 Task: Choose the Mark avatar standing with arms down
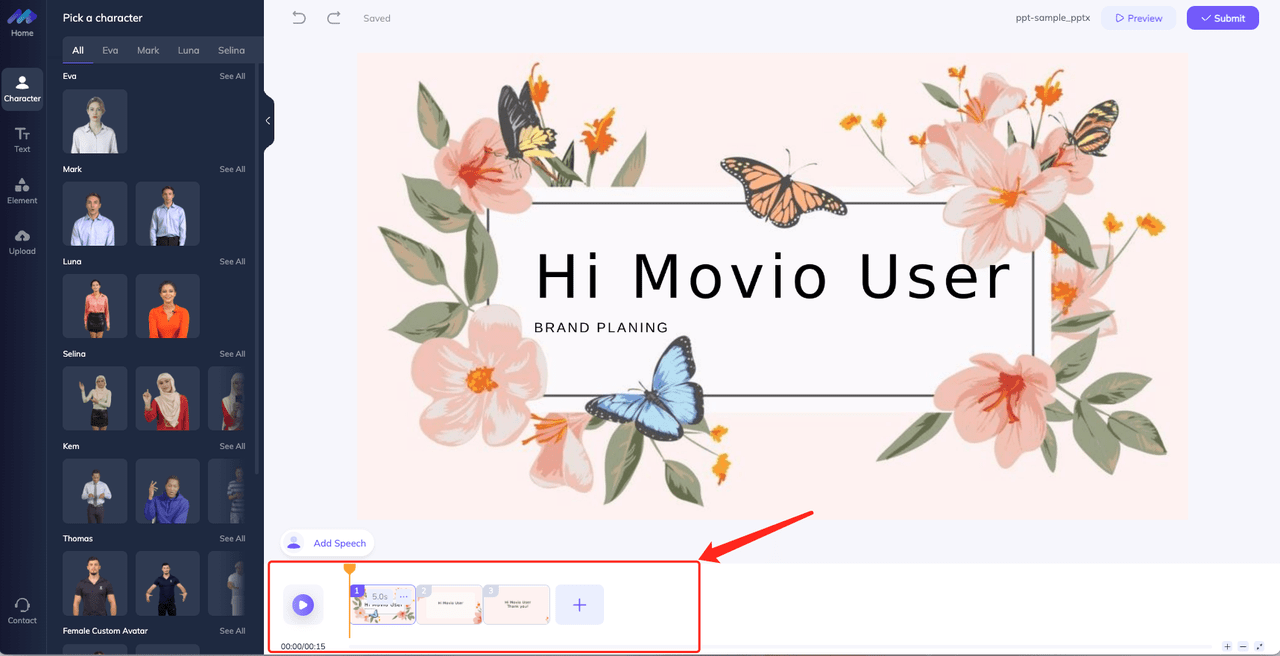(x=168, y=213)
